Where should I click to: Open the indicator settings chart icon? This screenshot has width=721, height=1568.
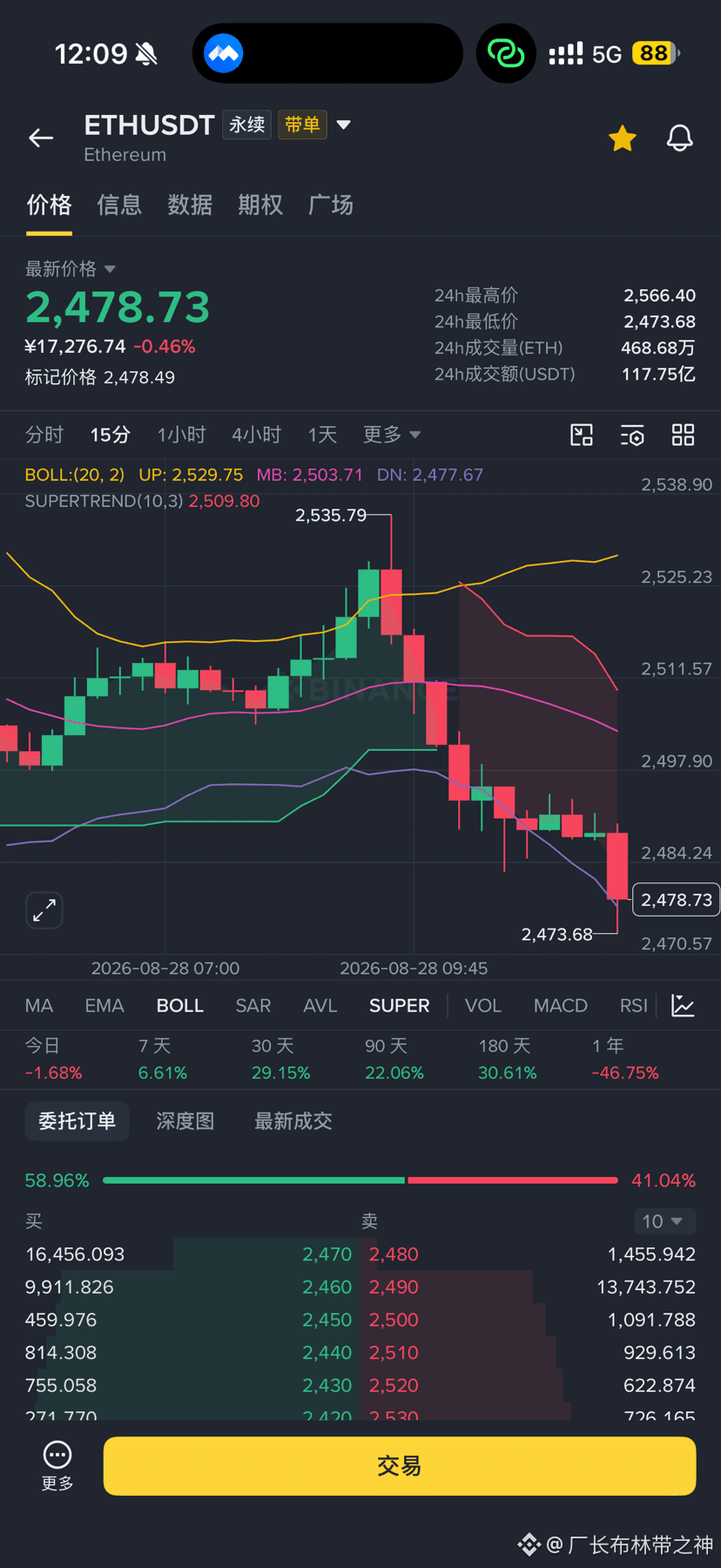point(684,1005)
